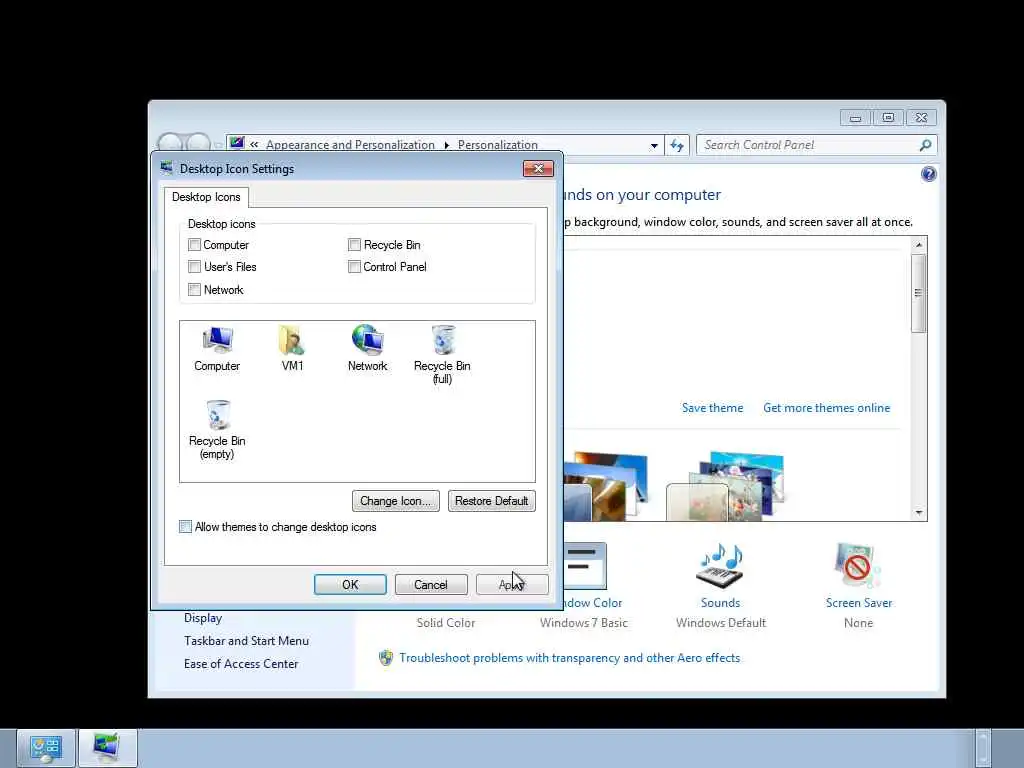Expand the double chevron in address bar
This screenshot has width=1024, height=768.
pyautogui.click(x=254, y=145)
